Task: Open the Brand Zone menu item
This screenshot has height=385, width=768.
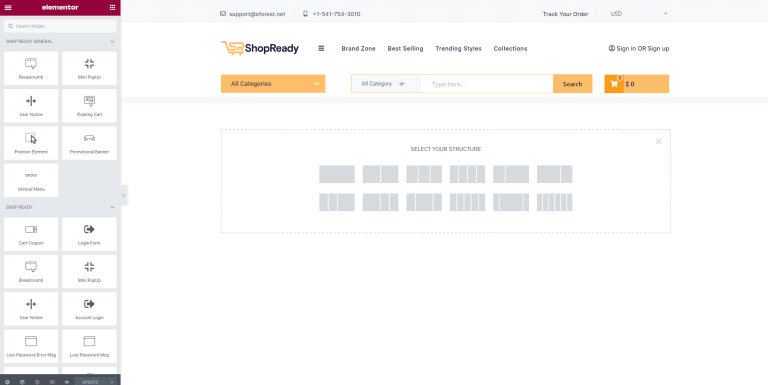Action: pyautogui.click(x=359, y=48)
